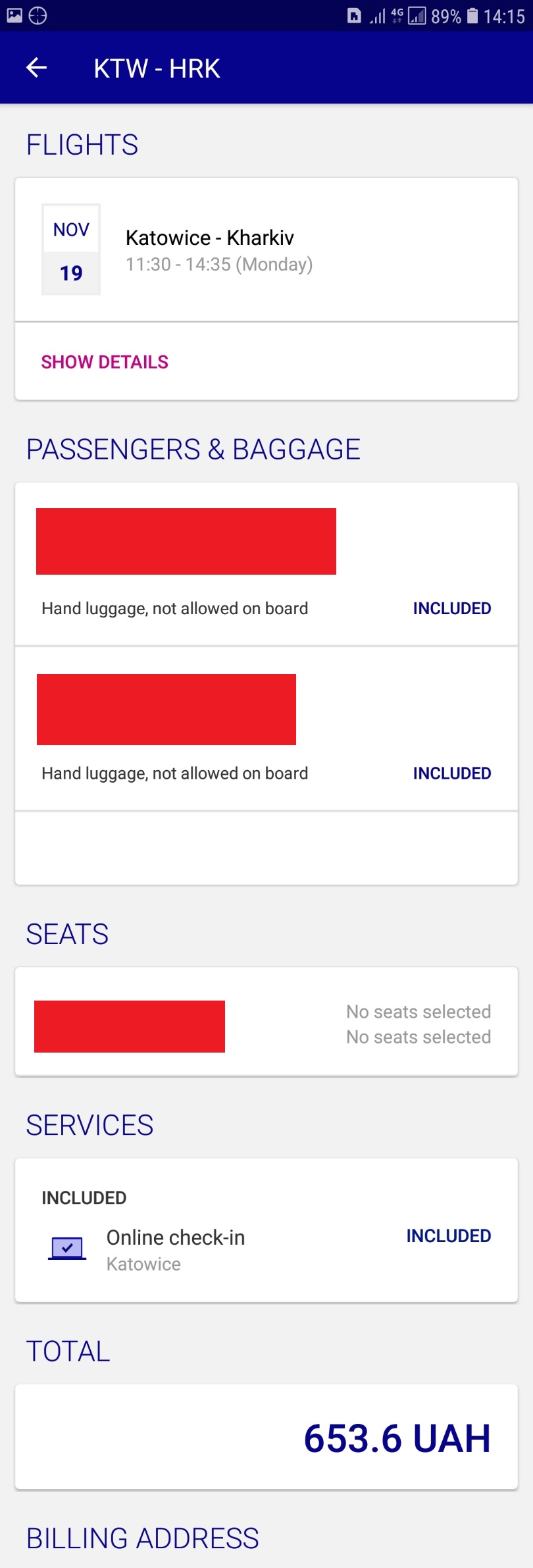The width and height of the screenshot is (533, 1568).
Task: Tap the 4G network indicator icon
Action: [x=397, y=15]
